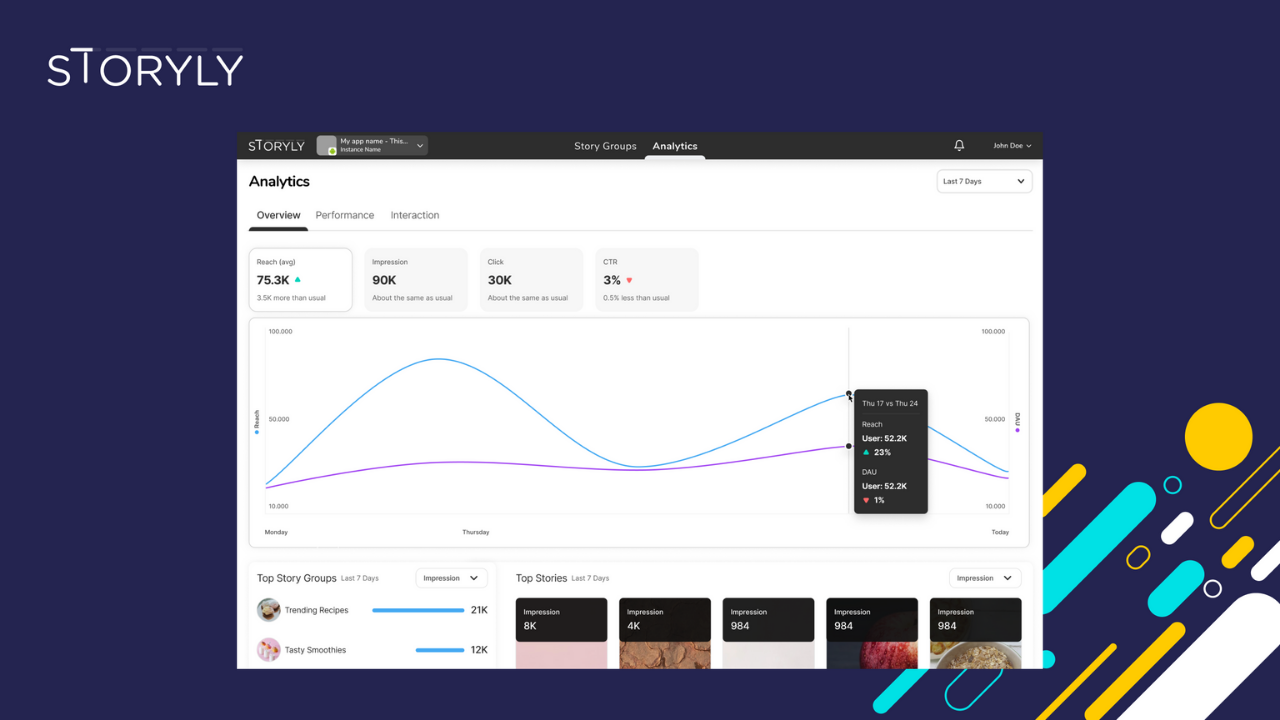Click the red down indicator beside CTR 3%
The image size is (1280, 720).
pyautogui.click(x=629, y=280)
